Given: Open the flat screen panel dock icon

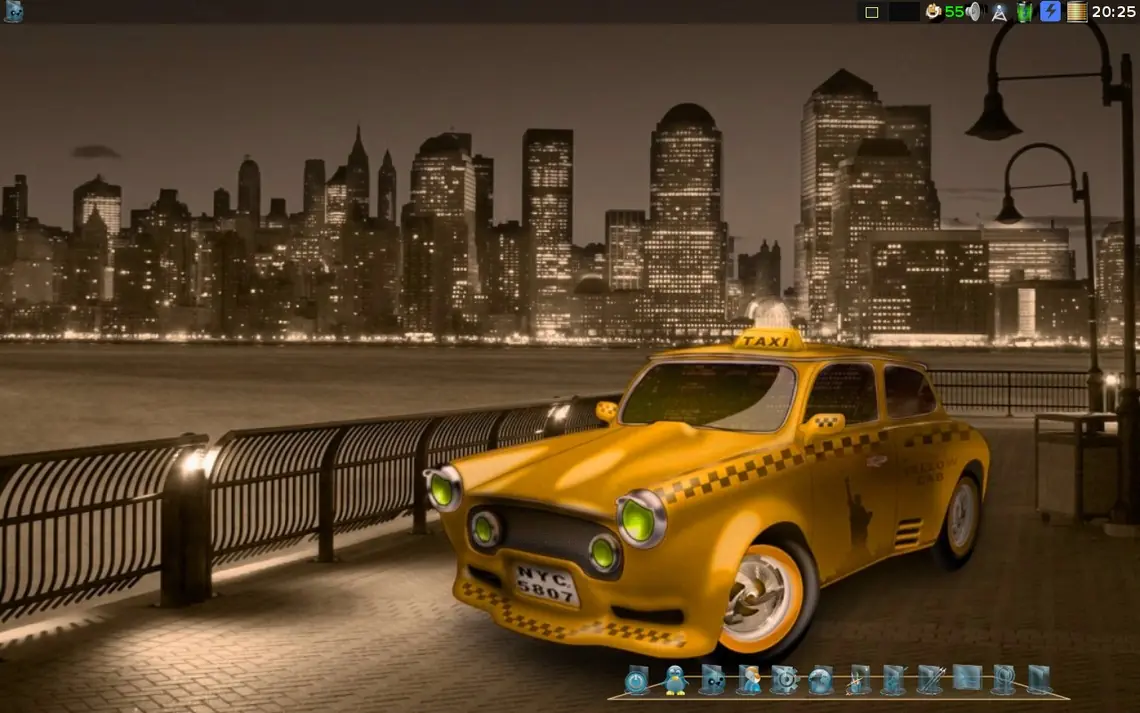Looking at the screenshot, I should point(967,679).
